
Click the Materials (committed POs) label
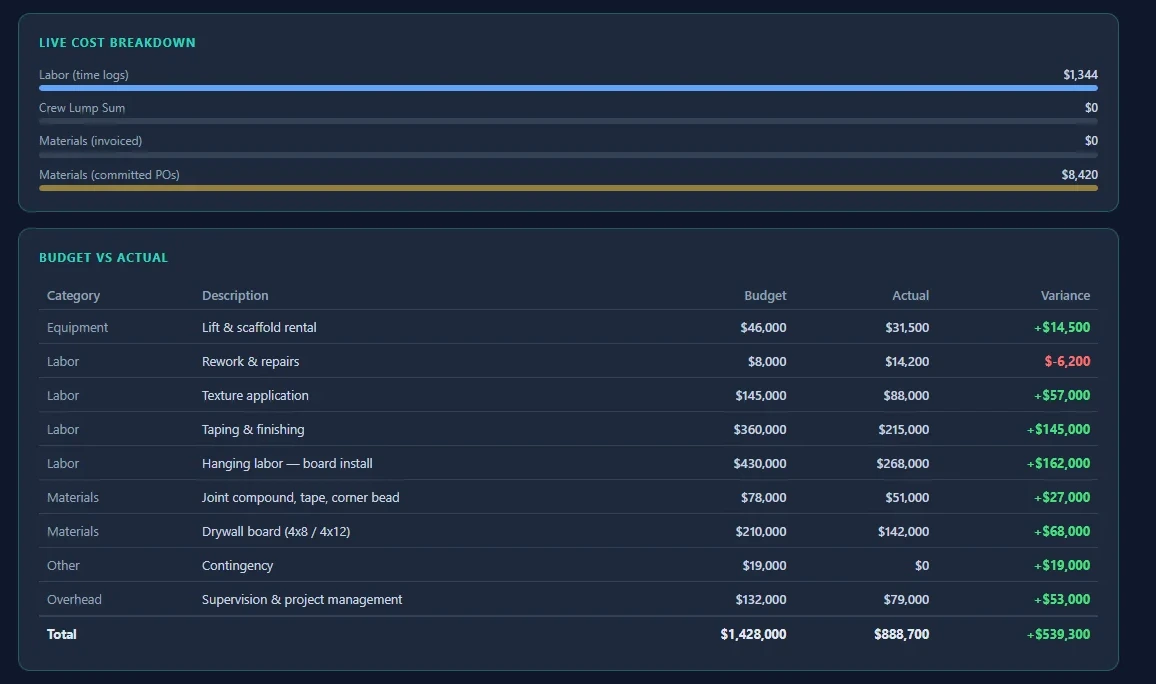coord(109,175)
